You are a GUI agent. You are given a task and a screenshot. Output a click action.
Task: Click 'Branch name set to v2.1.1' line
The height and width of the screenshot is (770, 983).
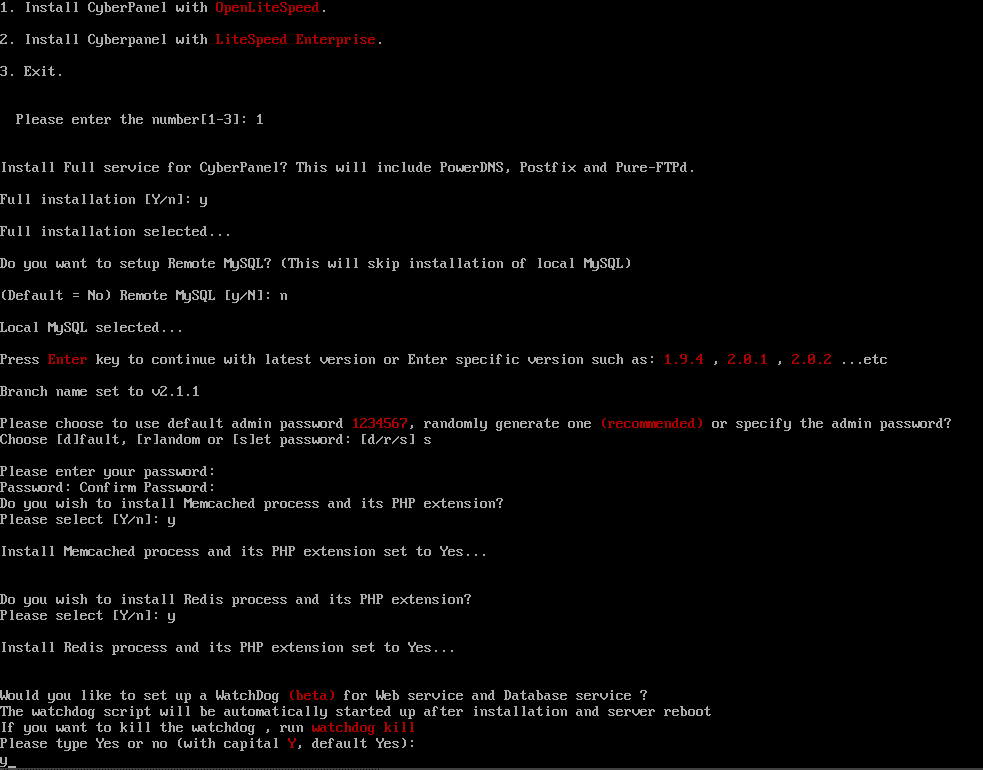(x=100, y=391)
